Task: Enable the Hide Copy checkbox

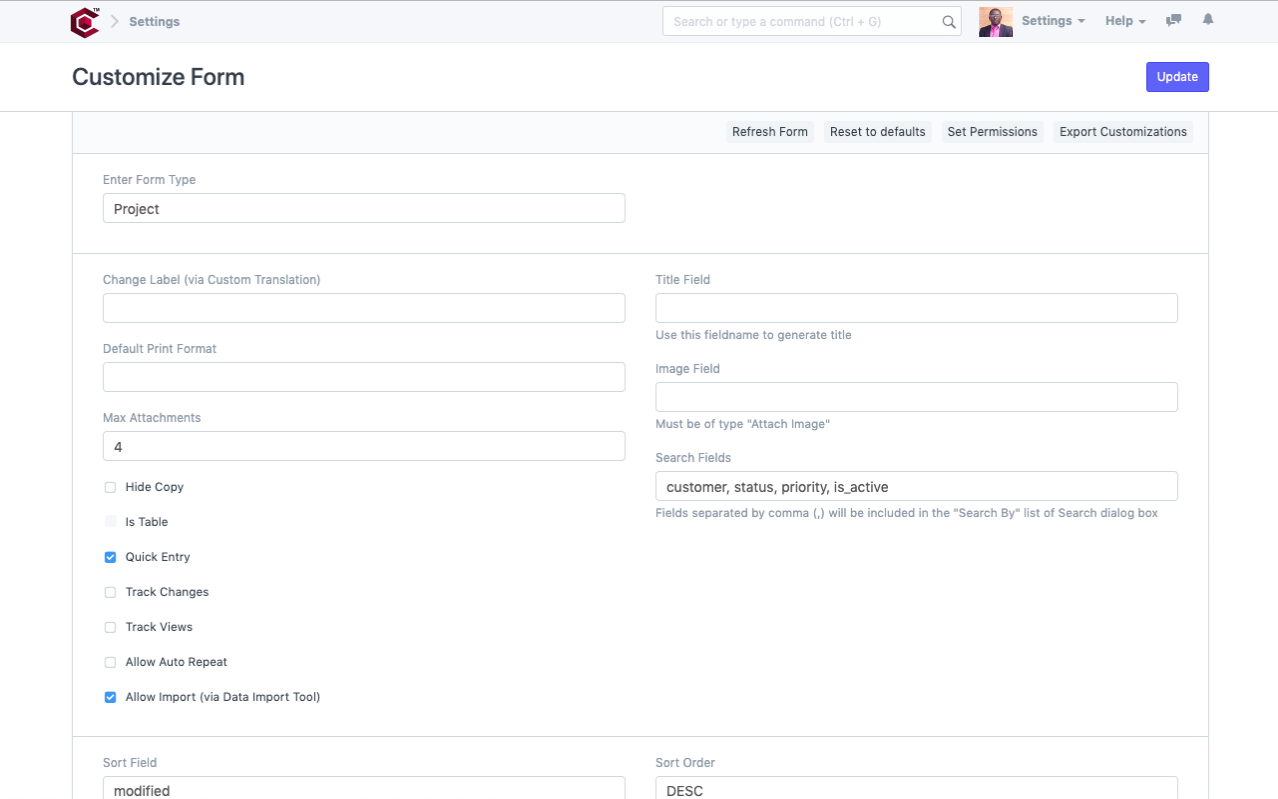Action: point(110,487)
